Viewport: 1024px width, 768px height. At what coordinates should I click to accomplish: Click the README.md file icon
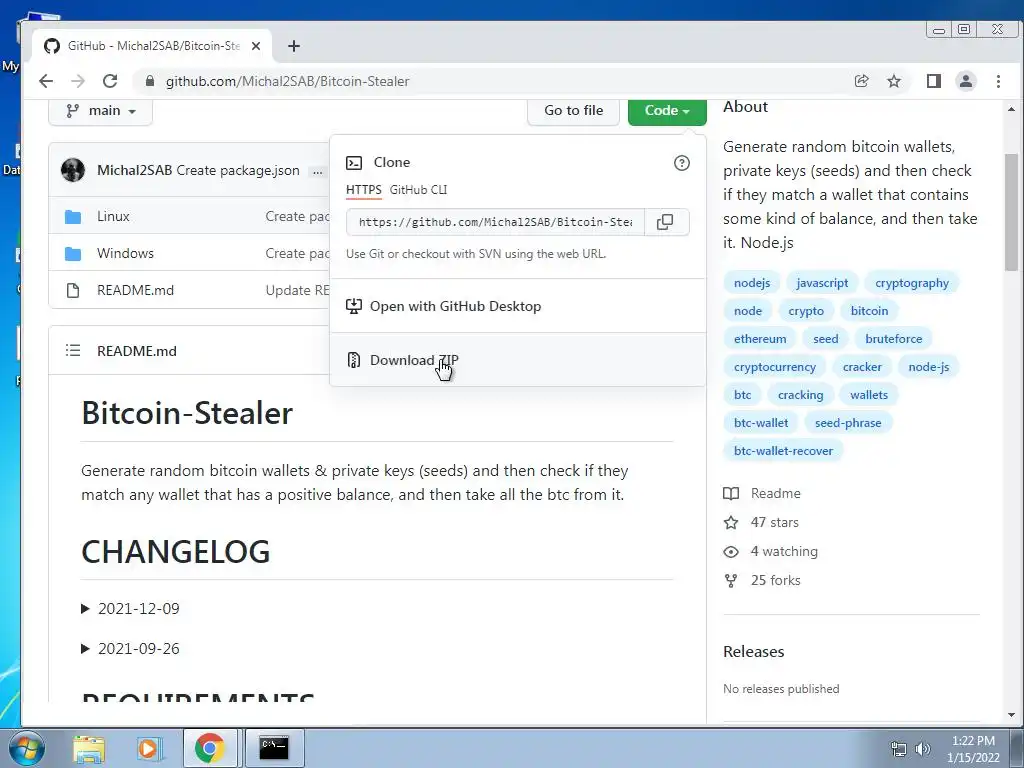point(73,290)
